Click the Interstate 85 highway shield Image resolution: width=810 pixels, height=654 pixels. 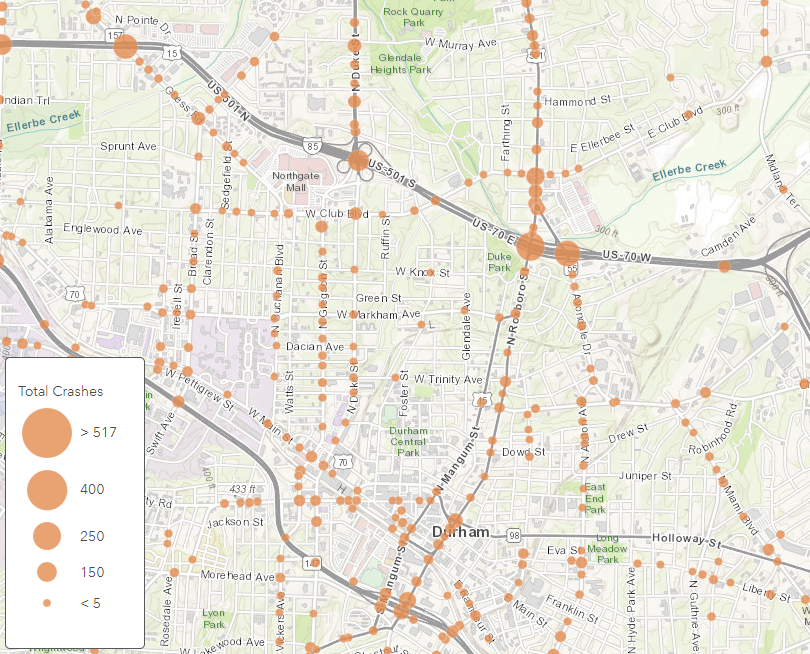pyautogui.click(x=313, y=146)
